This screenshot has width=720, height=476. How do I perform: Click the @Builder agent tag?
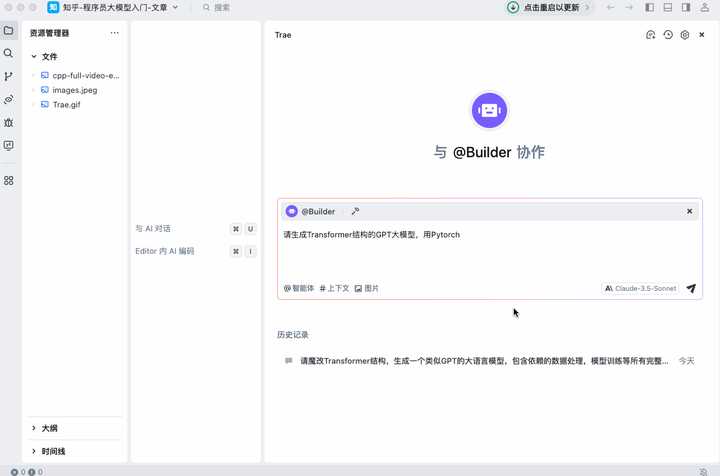coord(311,211)
